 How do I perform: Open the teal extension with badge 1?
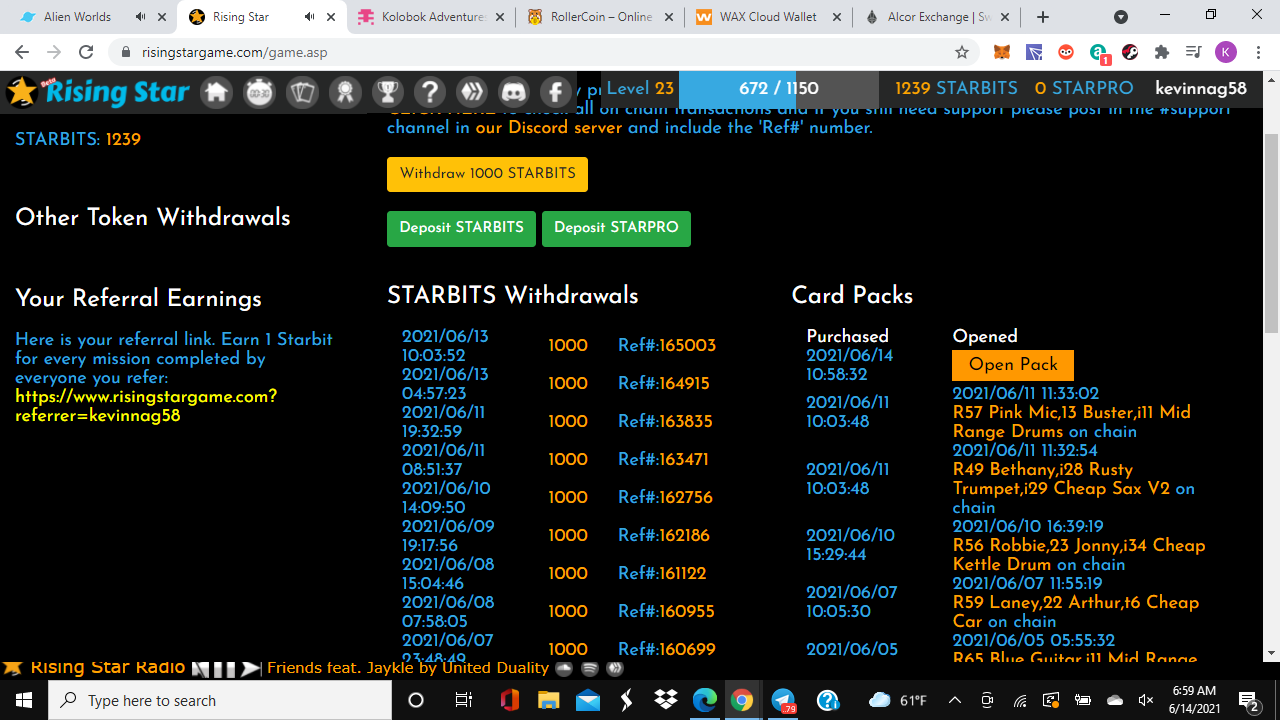[1098, 53]
